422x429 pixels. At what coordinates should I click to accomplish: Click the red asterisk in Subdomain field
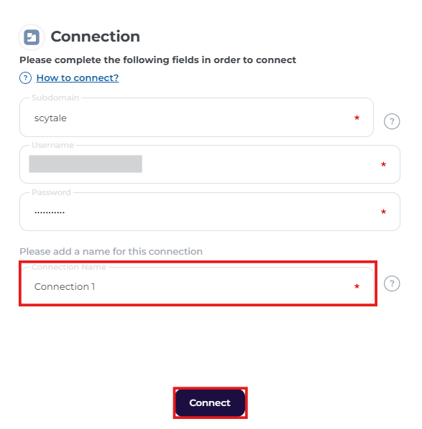pyautogui.click(x=357, y=118)
